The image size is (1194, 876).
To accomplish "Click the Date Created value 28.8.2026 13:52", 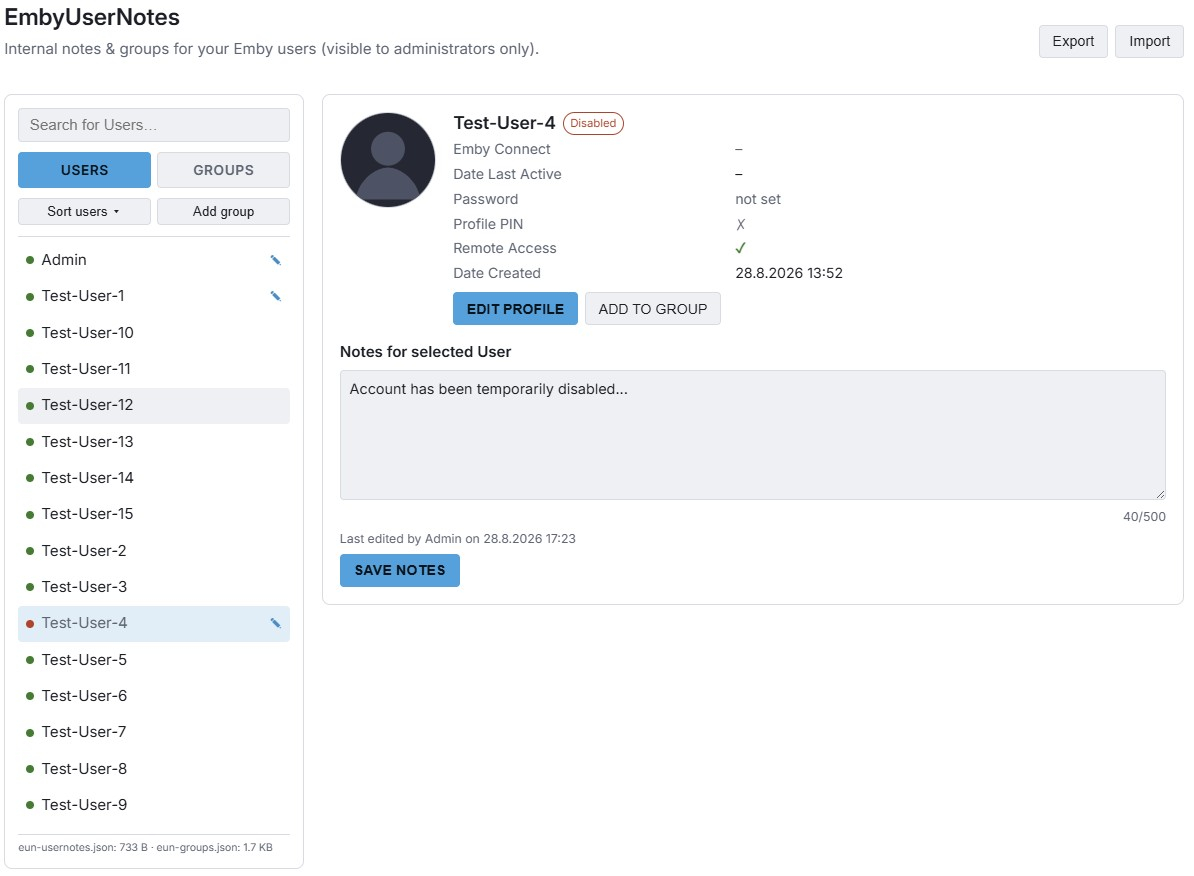I will coord(789,273).
